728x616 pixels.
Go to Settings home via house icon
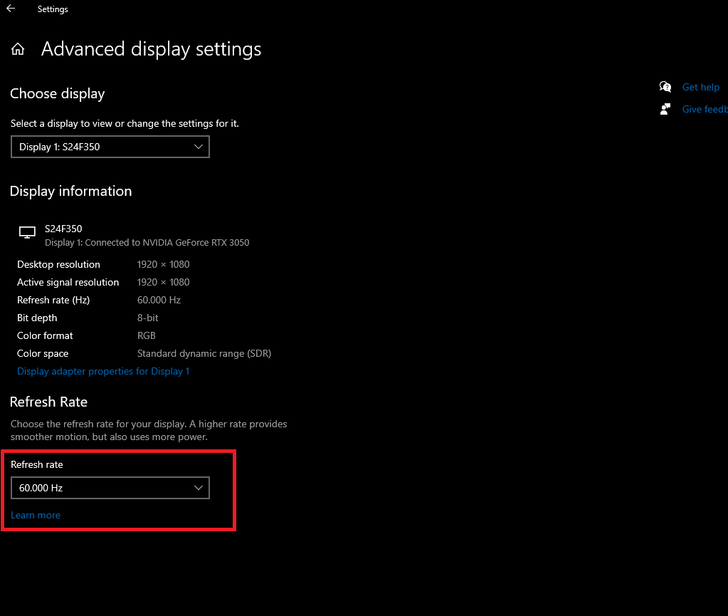point(17,49)
